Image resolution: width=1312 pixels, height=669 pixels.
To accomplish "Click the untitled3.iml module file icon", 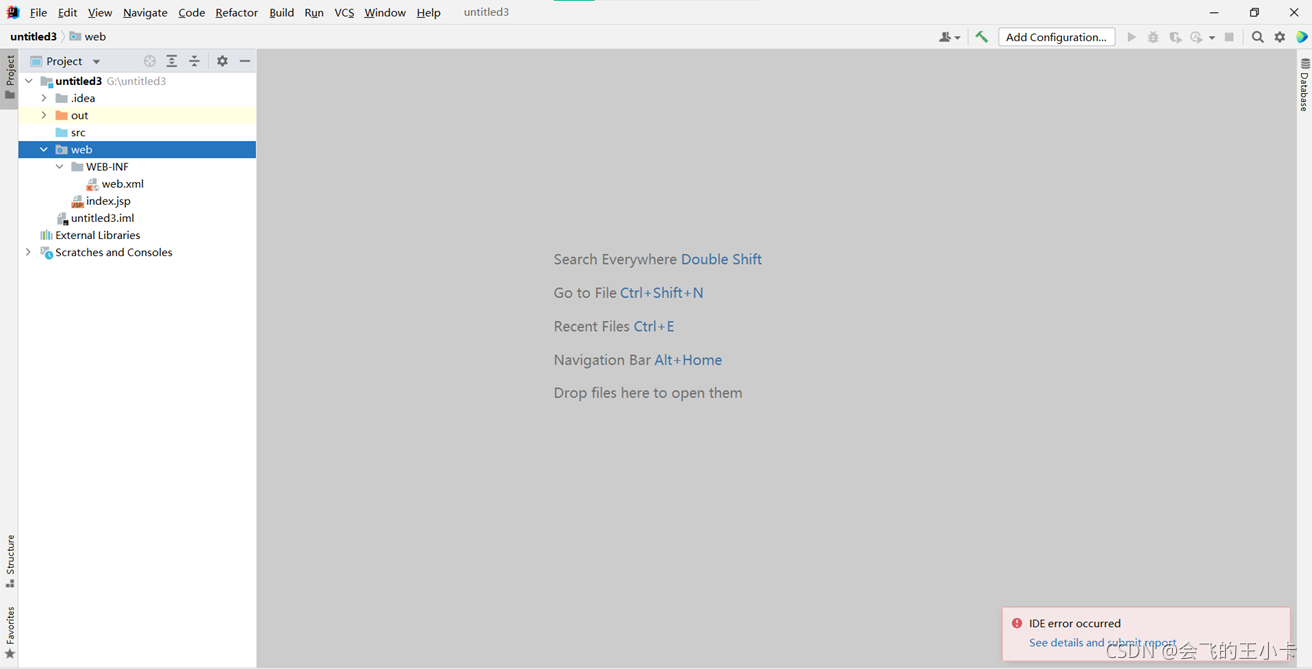I will coord(62,218).
